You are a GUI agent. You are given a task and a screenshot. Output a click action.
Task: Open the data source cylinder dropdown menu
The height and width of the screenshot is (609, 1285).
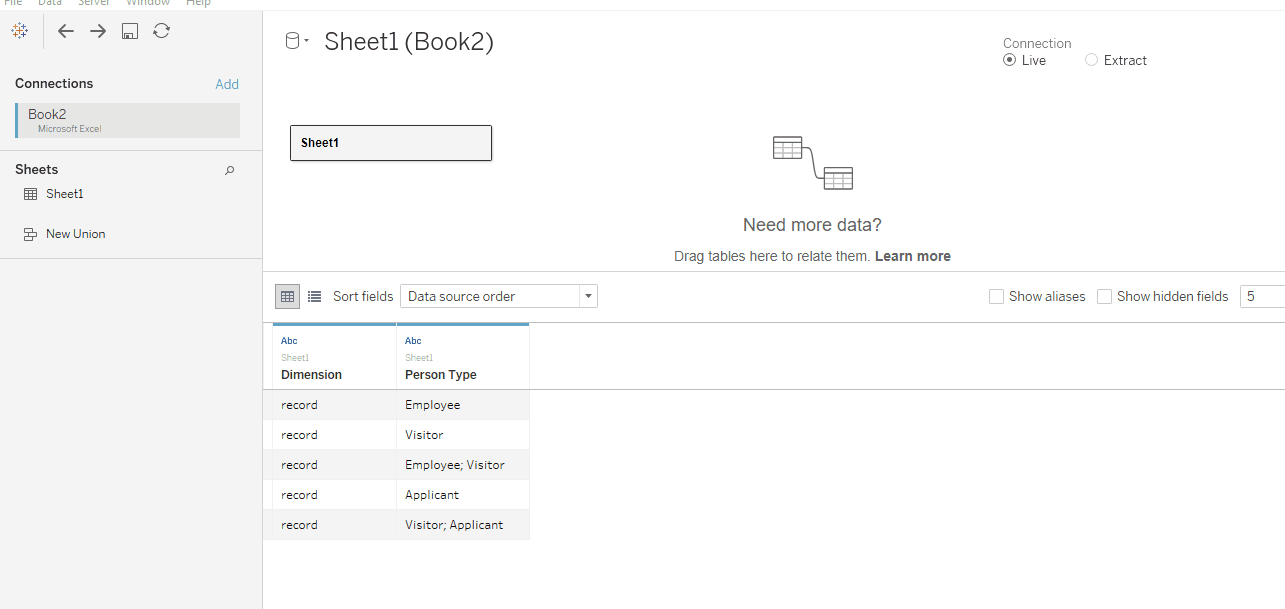(298, 41)
